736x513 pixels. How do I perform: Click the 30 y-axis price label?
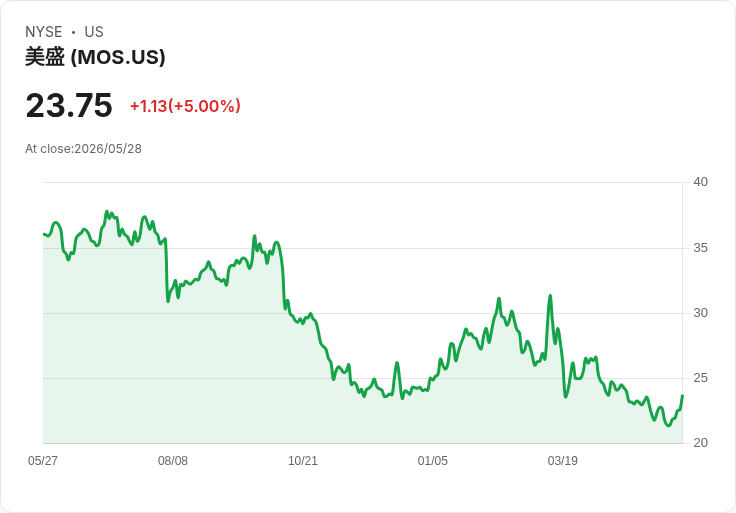click(700, 313)
